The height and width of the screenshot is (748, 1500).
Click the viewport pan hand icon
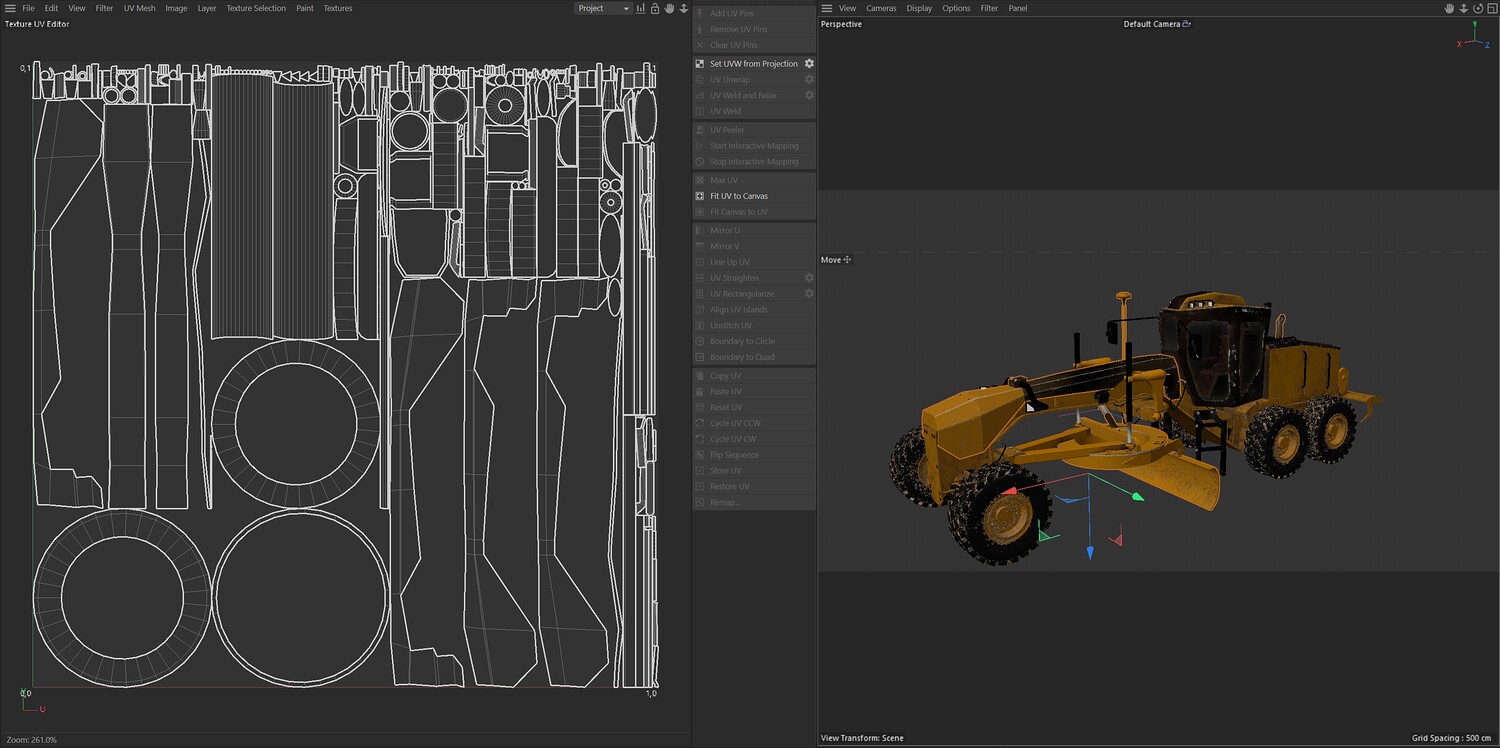click(1449, 8)
